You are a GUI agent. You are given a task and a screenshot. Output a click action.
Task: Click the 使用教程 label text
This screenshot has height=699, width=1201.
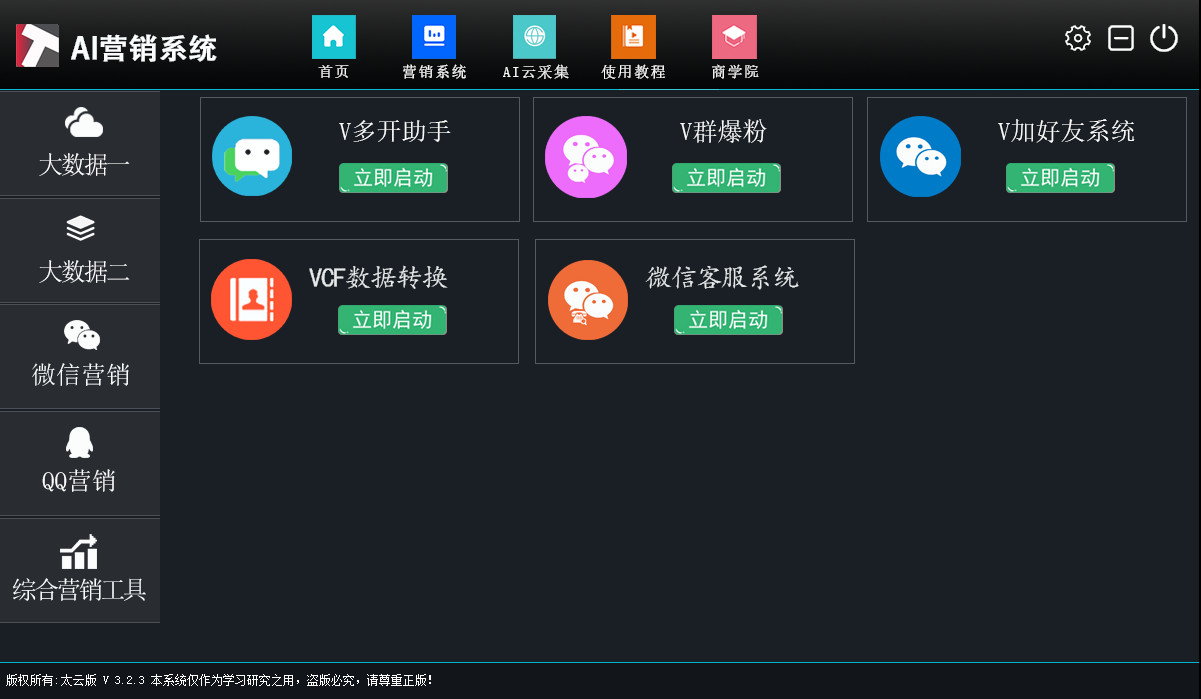(x=634, y=72)
